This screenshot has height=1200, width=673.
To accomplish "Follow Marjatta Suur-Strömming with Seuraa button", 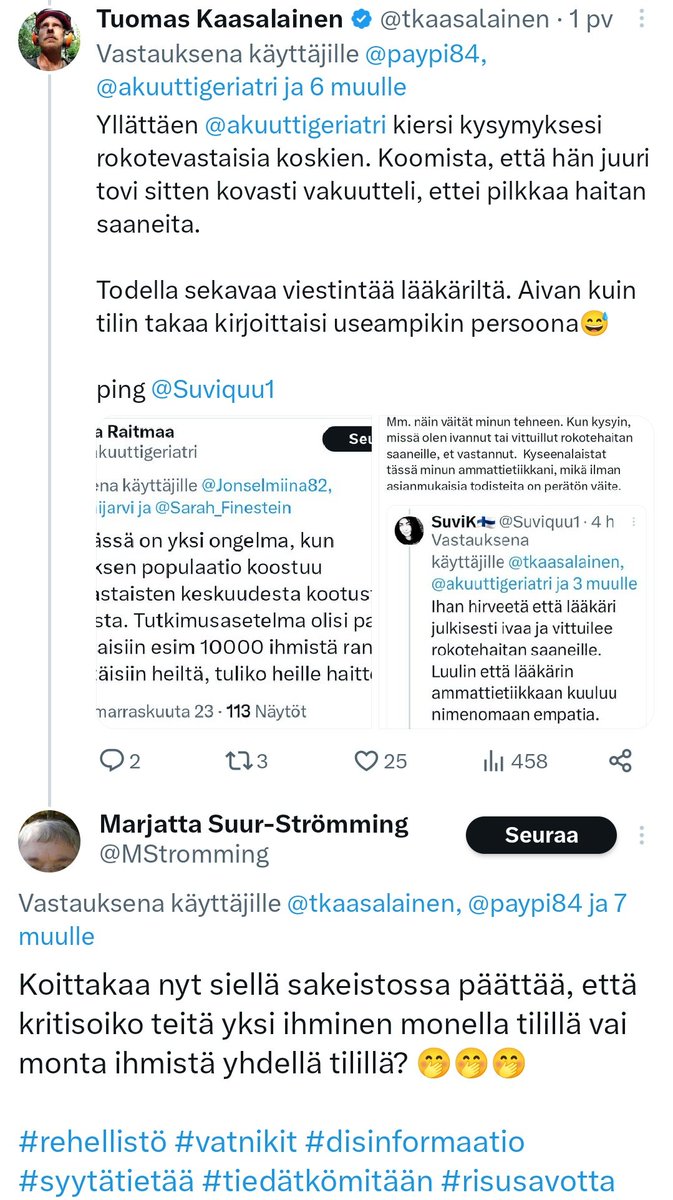I will coord(541,835).
